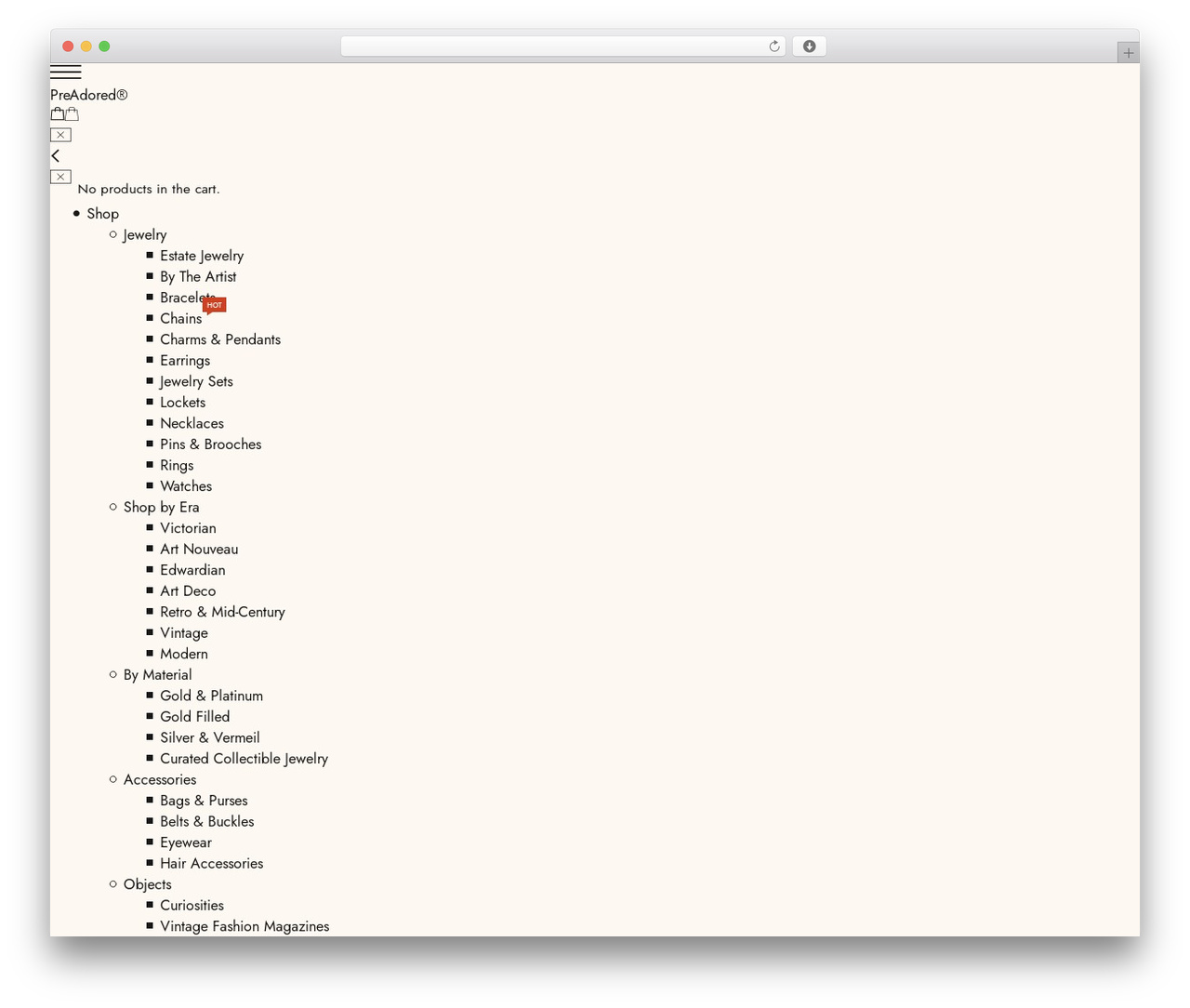Open Charms & Pendants

tap(220, 339)
